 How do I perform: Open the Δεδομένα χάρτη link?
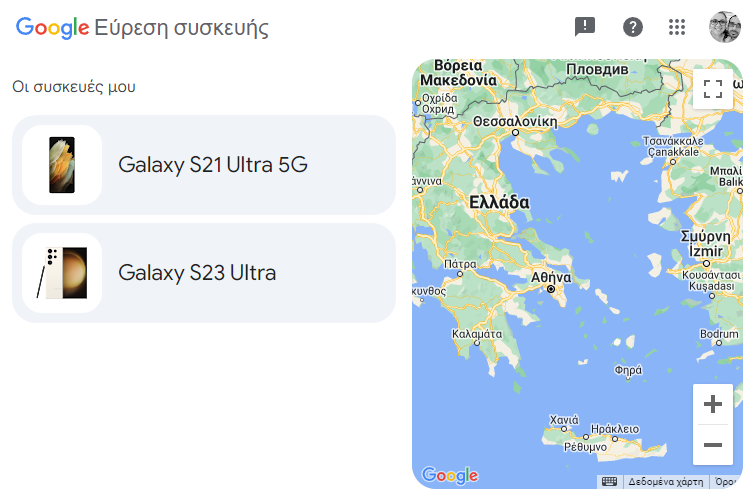(665, 482)
